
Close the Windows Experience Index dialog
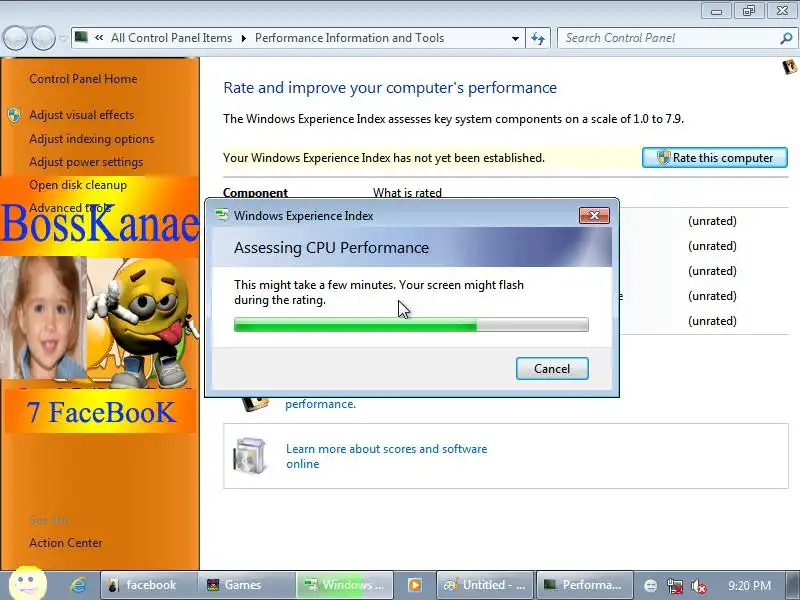pyautogui.click(x=594, y=215)
